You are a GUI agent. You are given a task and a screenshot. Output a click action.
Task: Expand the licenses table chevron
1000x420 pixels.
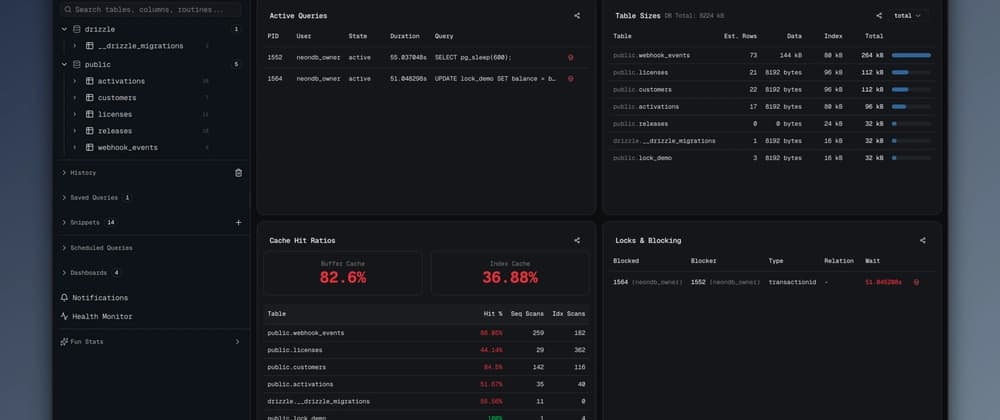coord(75,114)
